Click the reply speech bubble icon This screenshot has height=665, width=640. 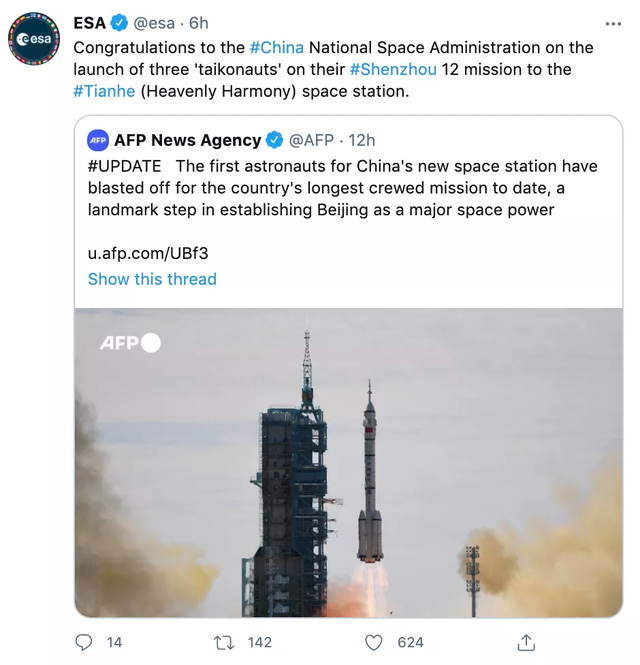(x=85, y=642)
